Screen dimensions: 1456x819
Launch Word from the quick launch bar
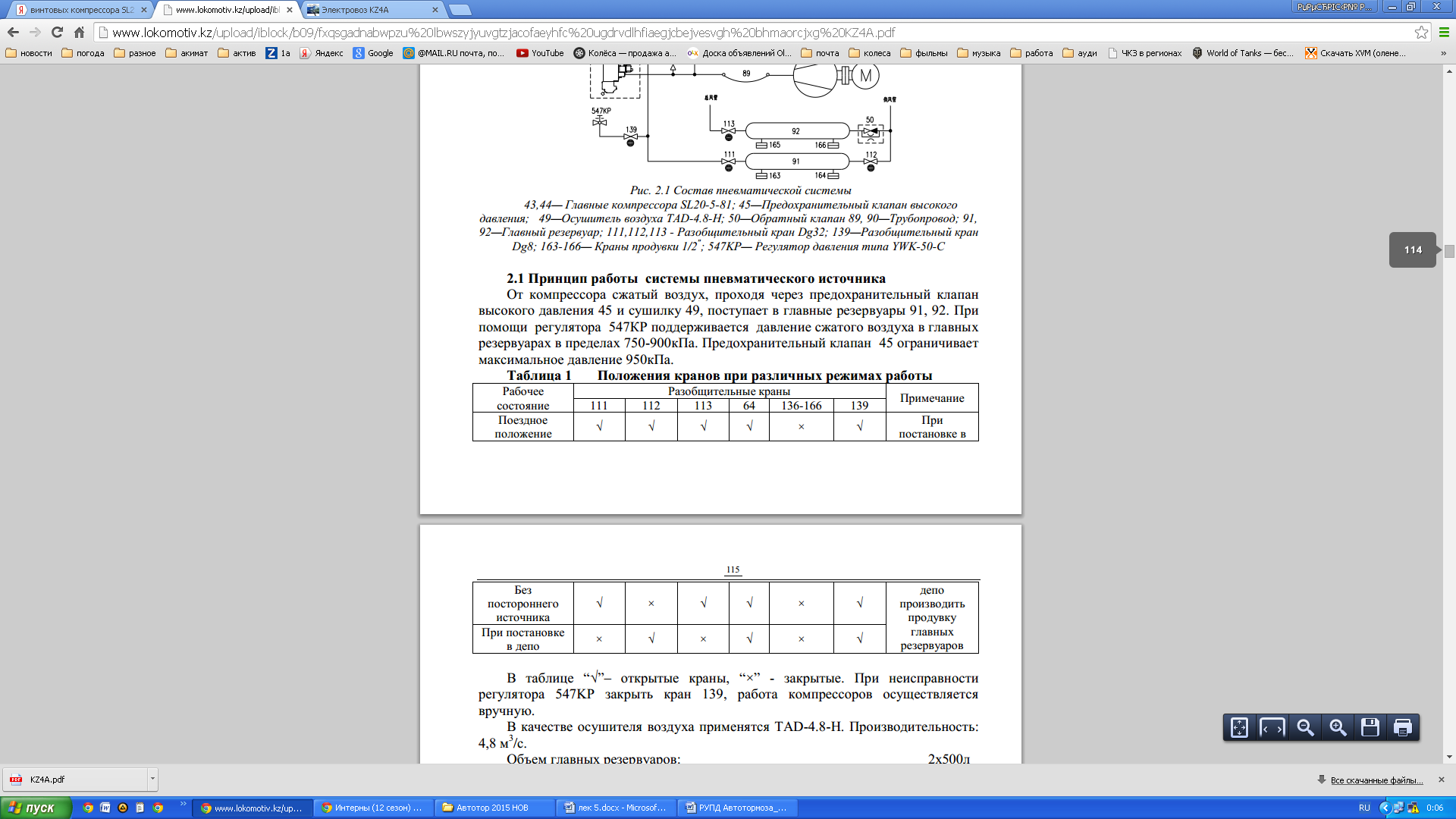pyautogui.click(x=105, y=808)
